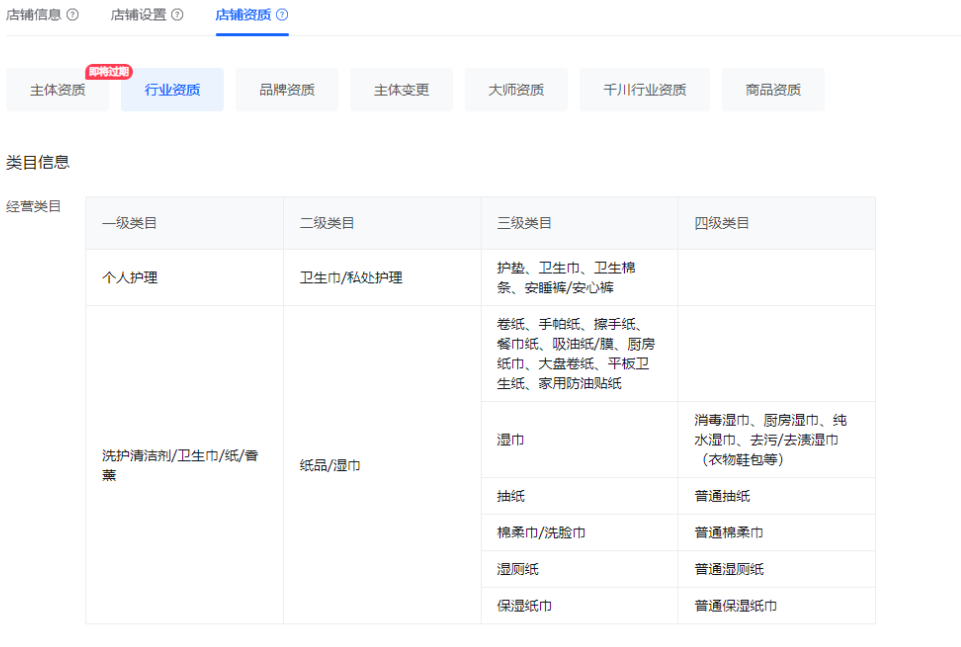Viewport: 961px width, 647px height.
Task: Switch to 大师资质
Action: (516, 90)
